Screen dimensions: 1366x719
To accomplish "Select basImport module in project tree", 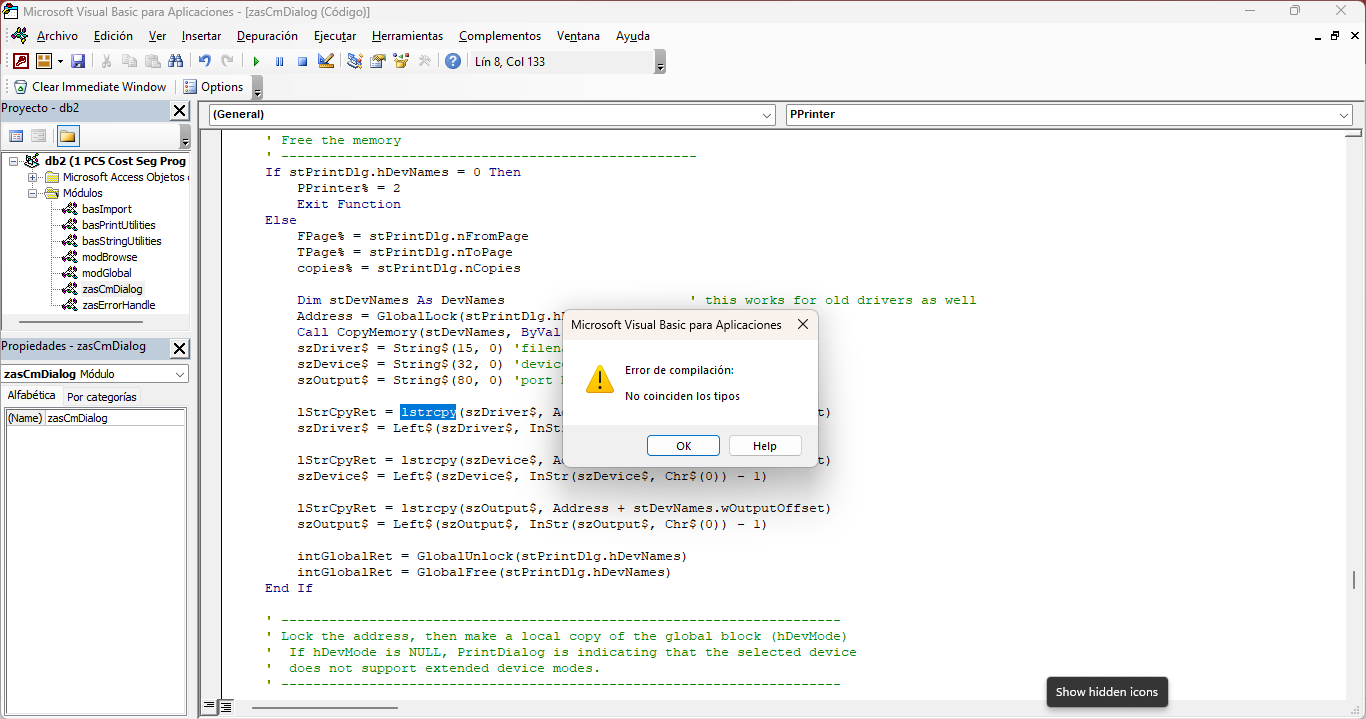I will click(107, 209).
